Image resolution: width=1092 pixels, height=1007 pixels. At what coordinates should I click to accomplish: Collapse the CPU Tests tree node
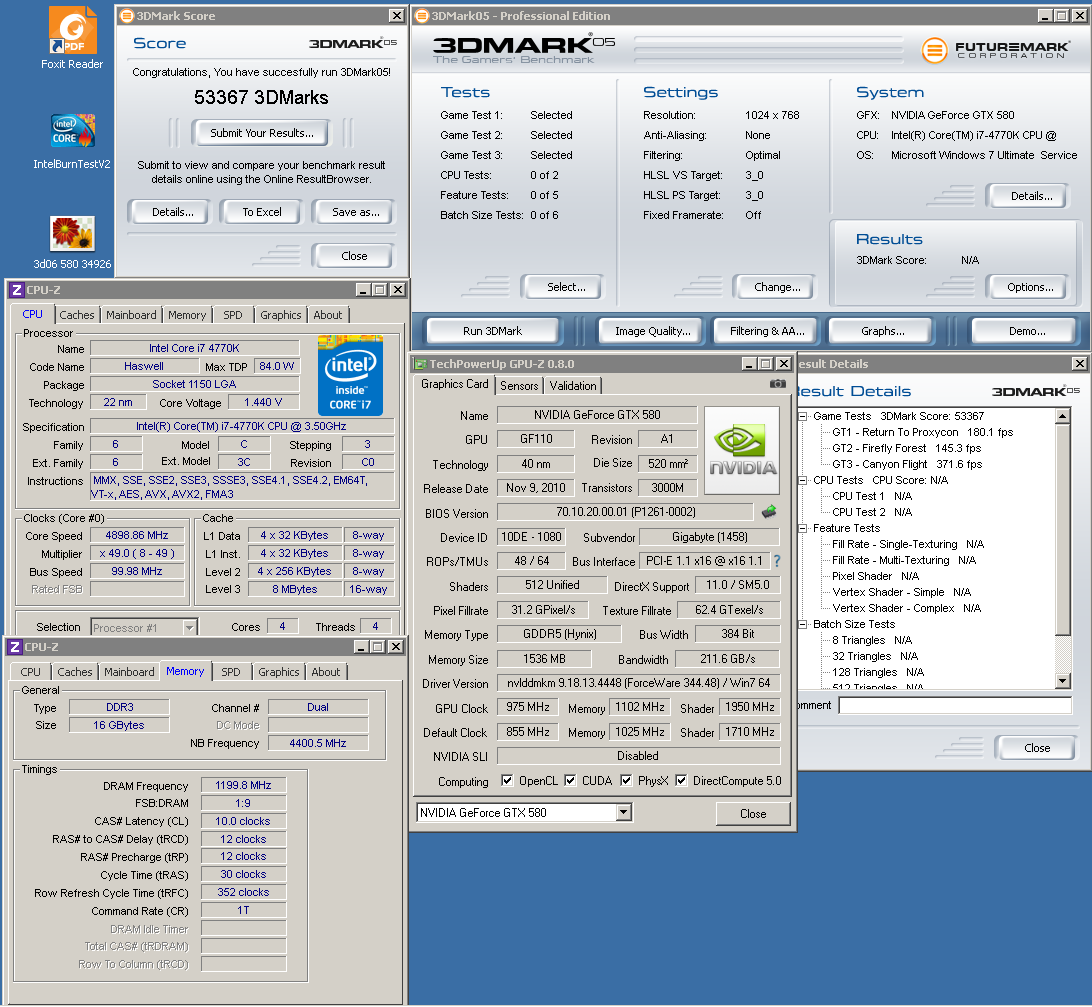(802, 480)
